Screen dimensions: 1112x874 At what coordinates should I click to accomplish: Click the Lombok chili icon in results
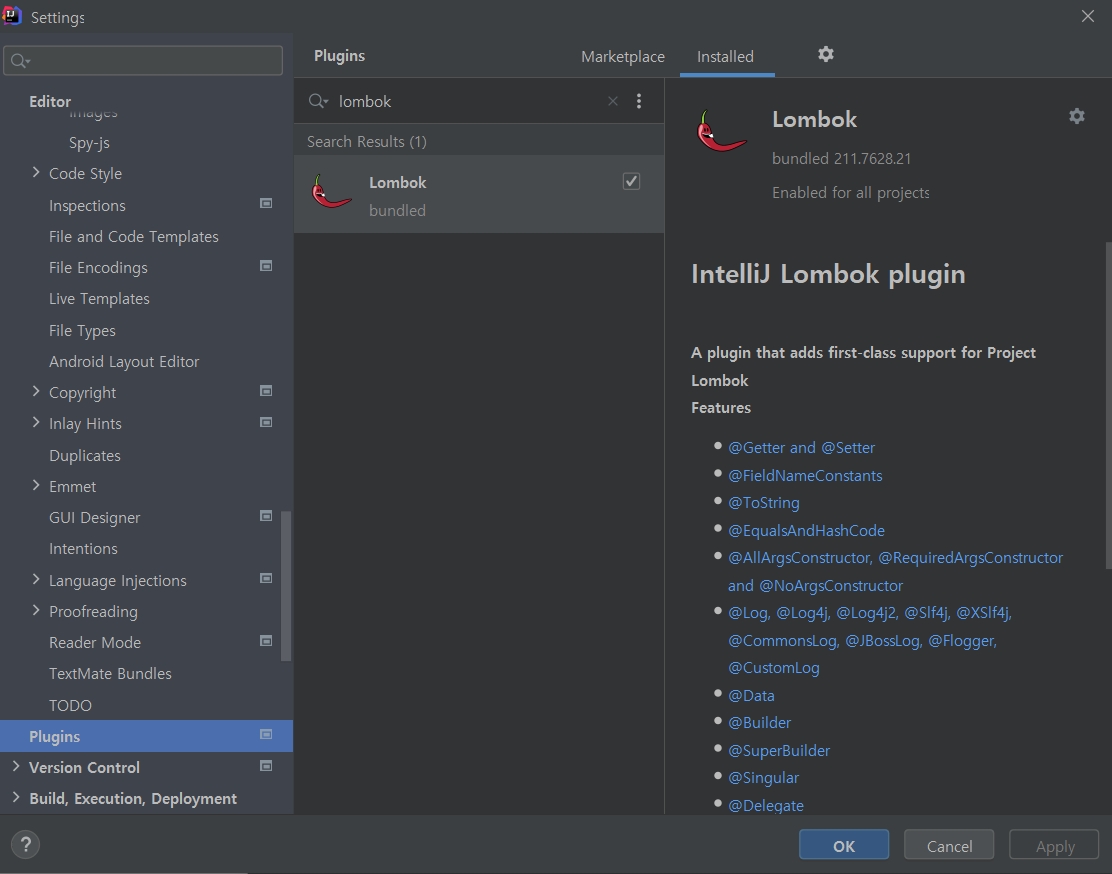331,192
